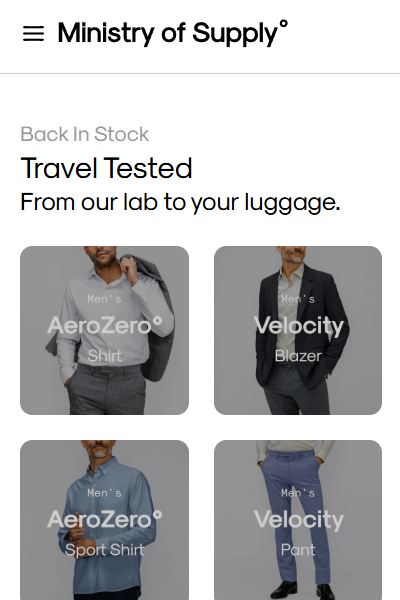Click the 'Shirt' caption on the AeroZero card
This screenshot has height=600, width=400.
click(x=104, y=356)
